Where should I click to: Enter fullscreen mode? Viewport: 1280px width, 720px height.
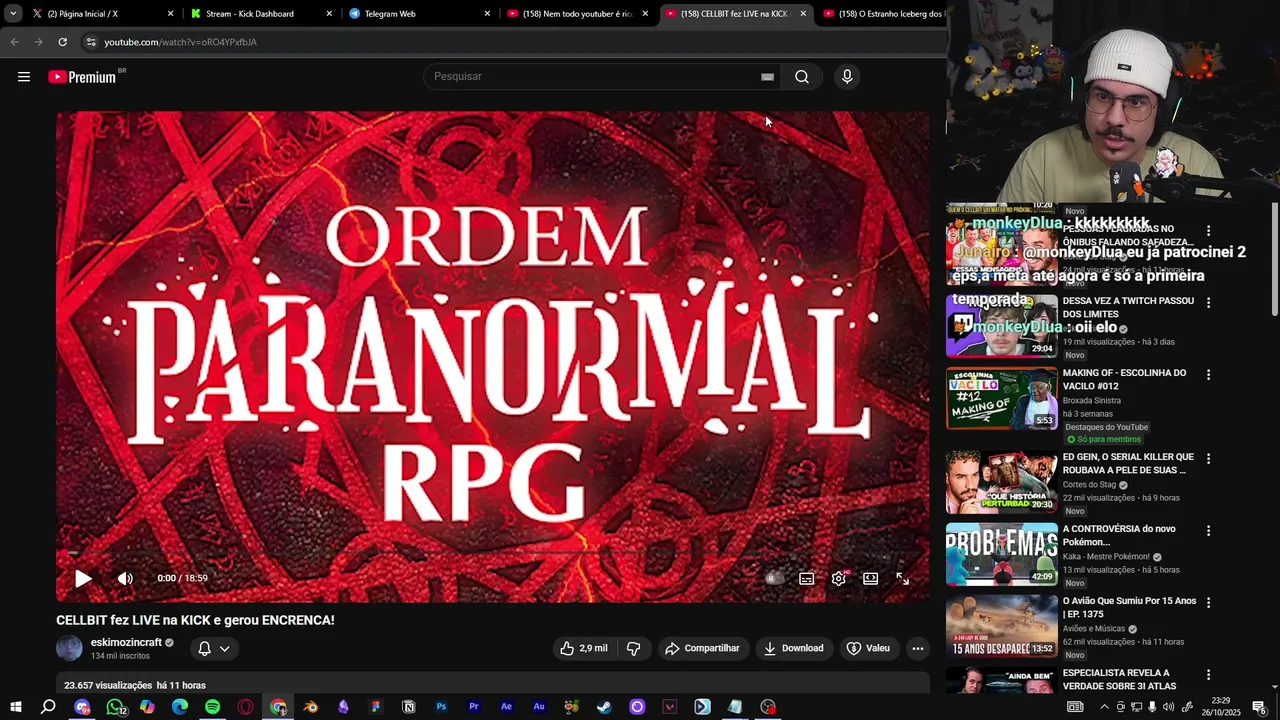(903, 578)
